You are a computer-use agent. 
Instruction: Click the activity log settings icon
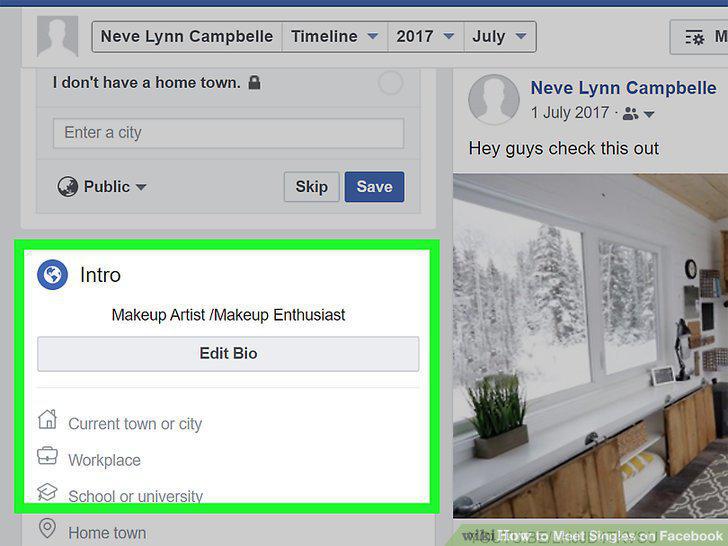(x=695, y=37)
